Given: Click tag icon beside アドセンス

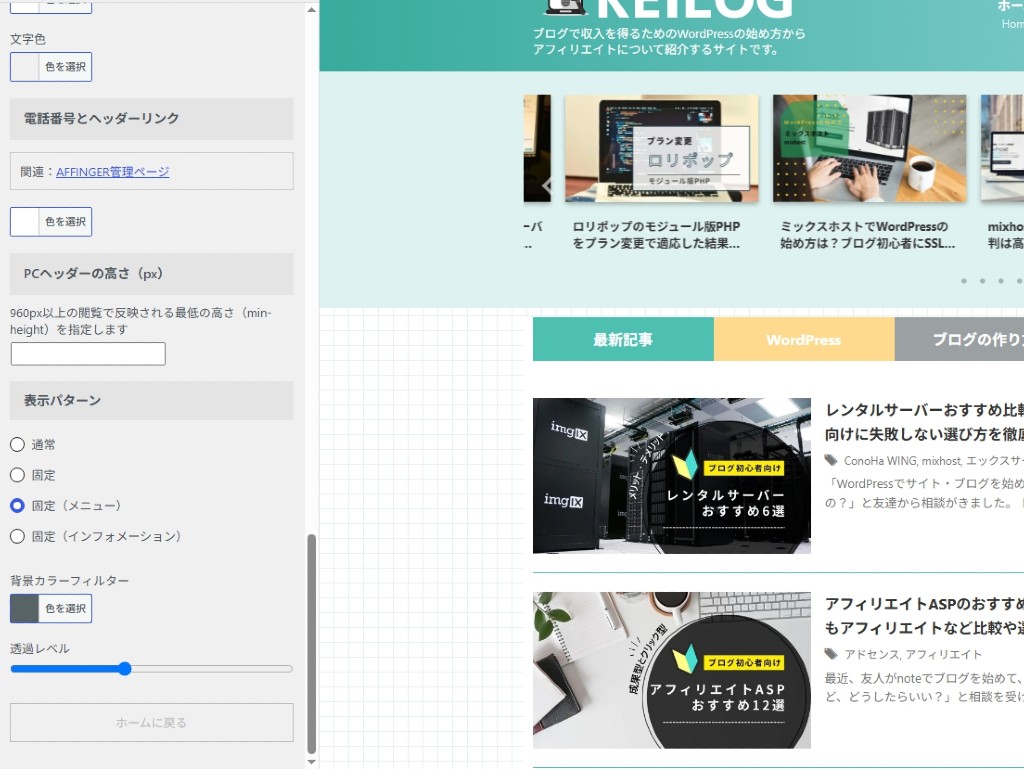Looking at the screenshot, I should (x=831, y=654).
